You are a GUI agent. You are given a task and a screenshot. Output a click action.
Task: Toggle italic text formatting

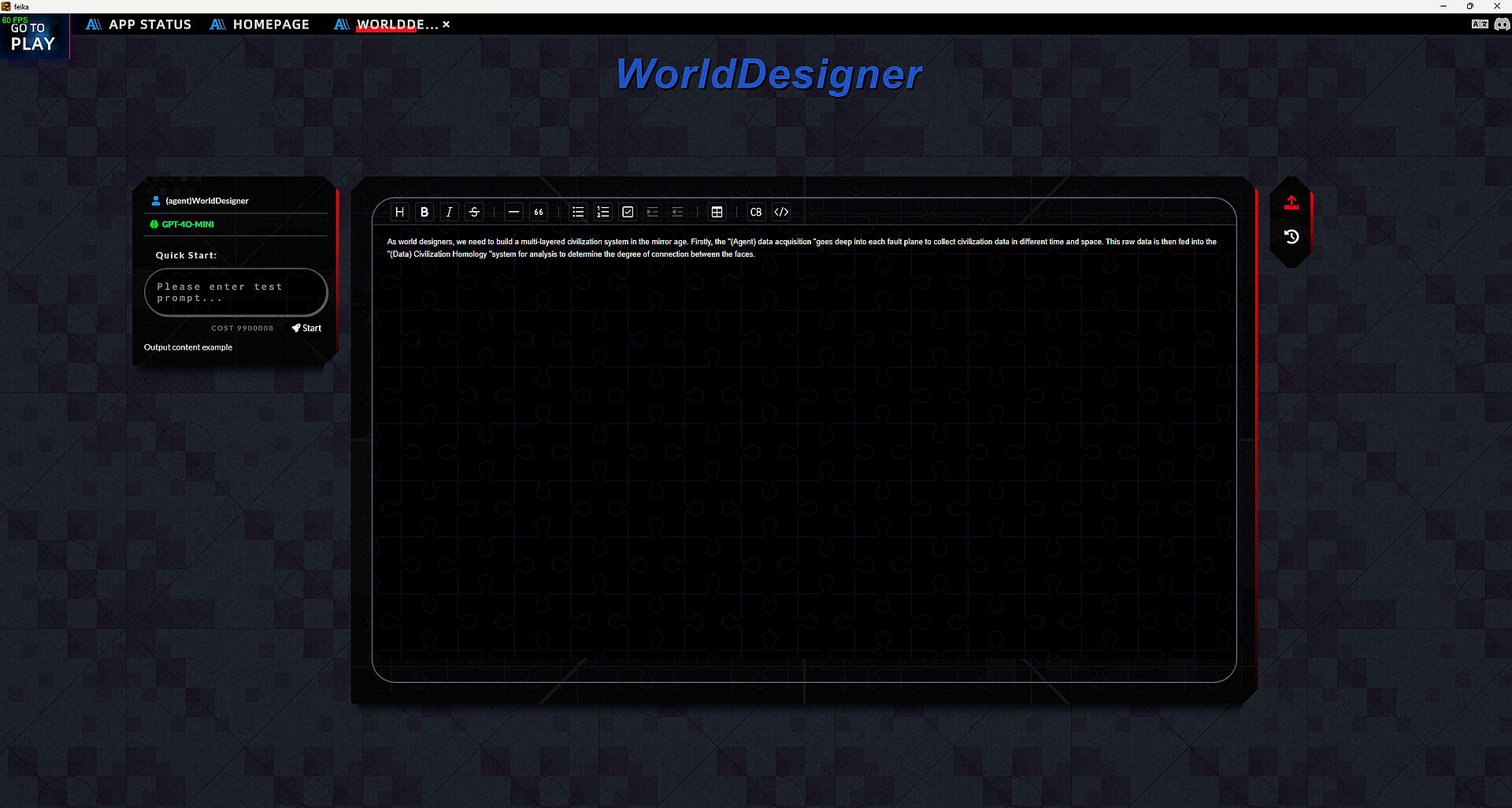(x=449, y=212)
